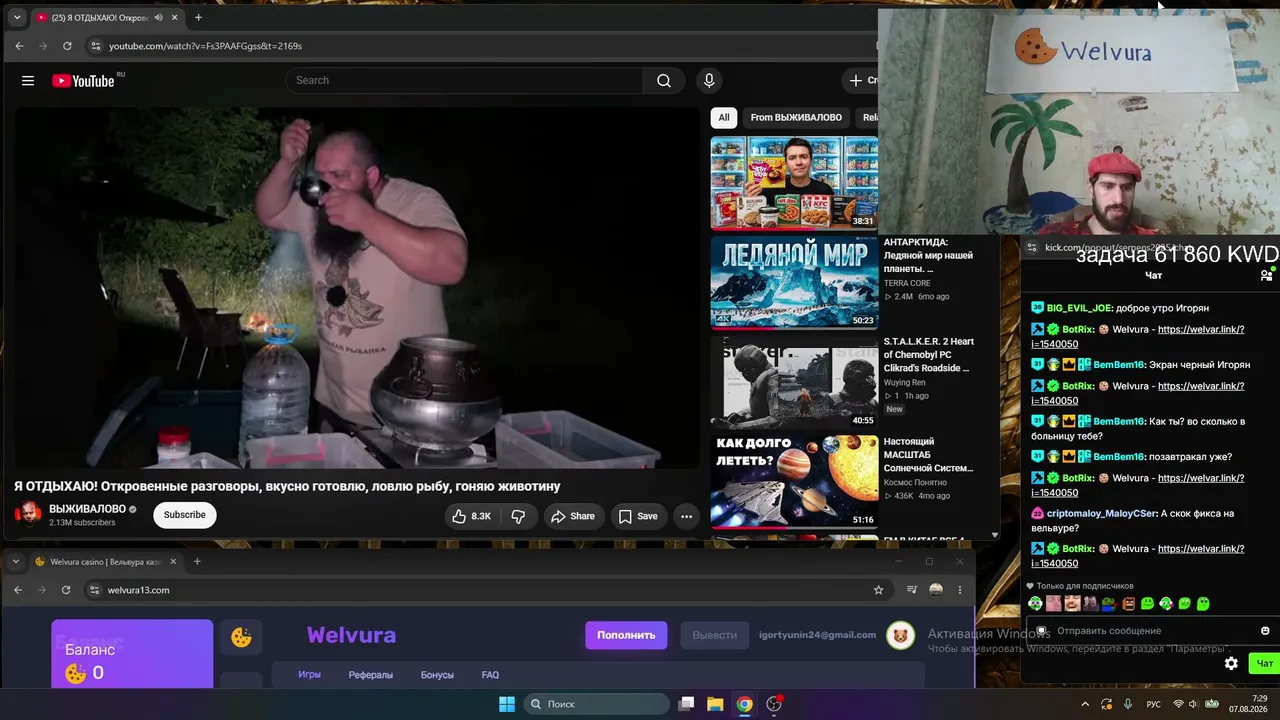The width and height of the screenshot is (1280, 720).
Task: Click the YouTube search input field
Action: 464,81
